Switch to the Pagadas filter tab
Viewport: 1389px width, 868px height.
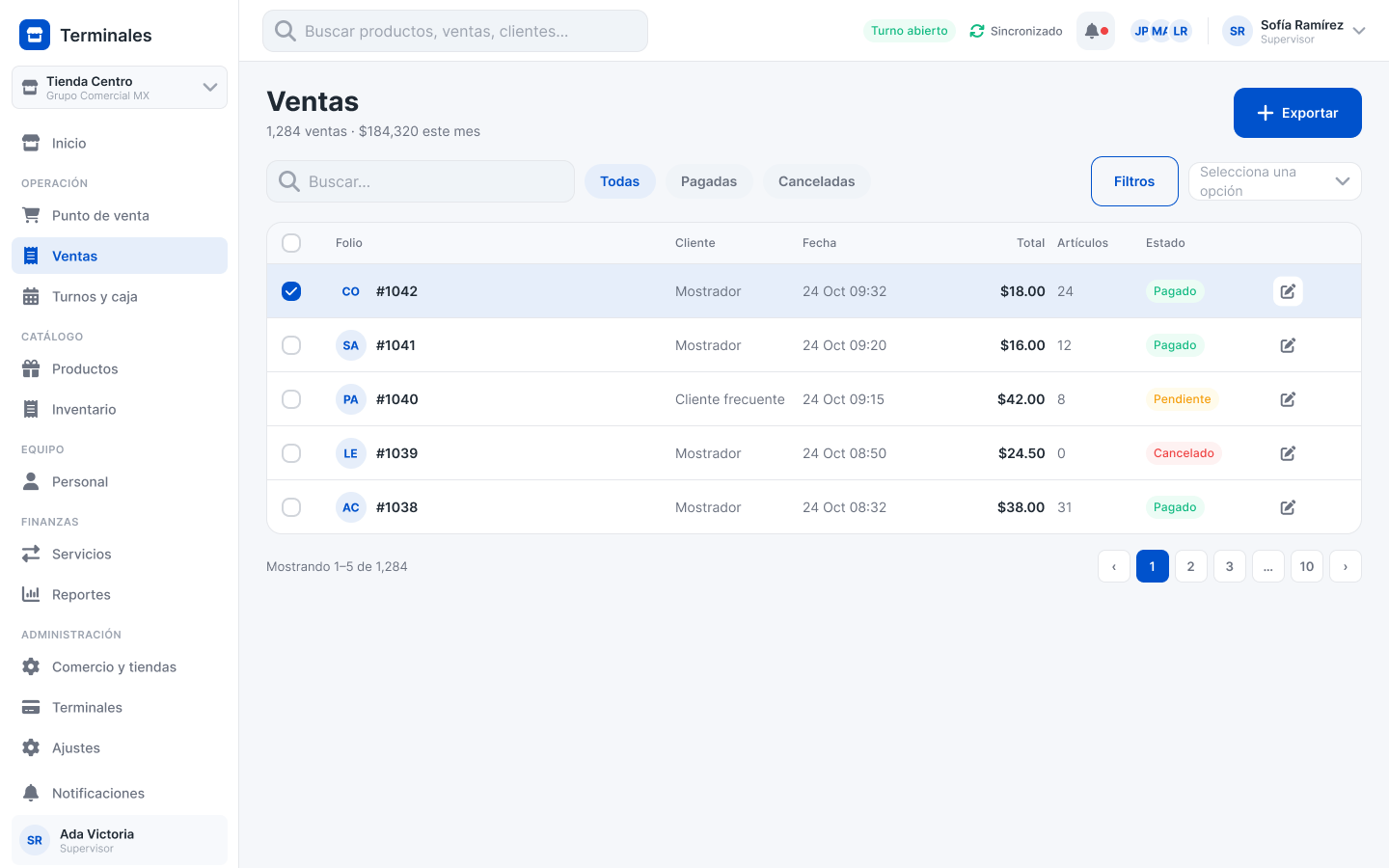[709, 181]
